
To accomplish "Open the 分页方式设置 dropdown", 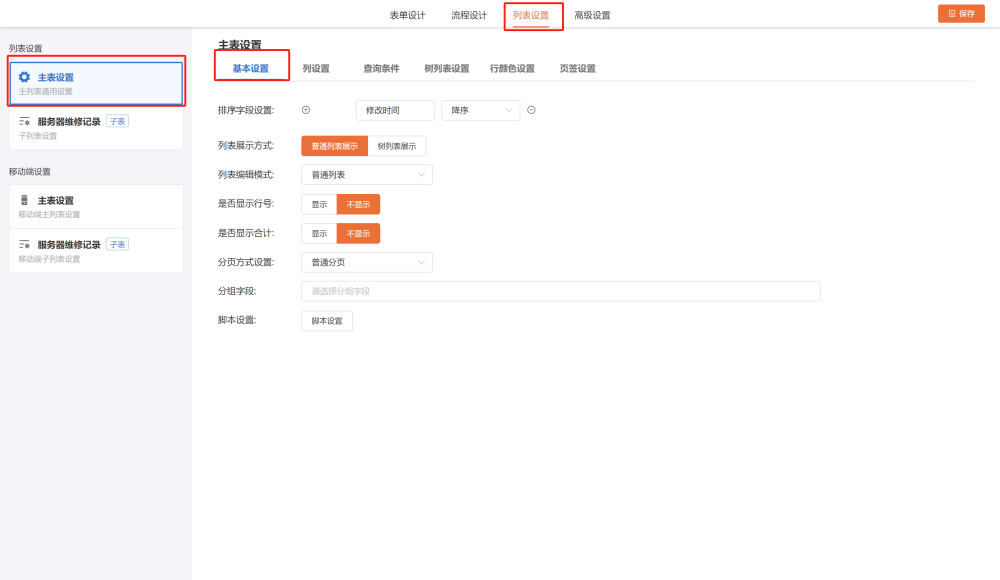I will click(x=366, y=262).
